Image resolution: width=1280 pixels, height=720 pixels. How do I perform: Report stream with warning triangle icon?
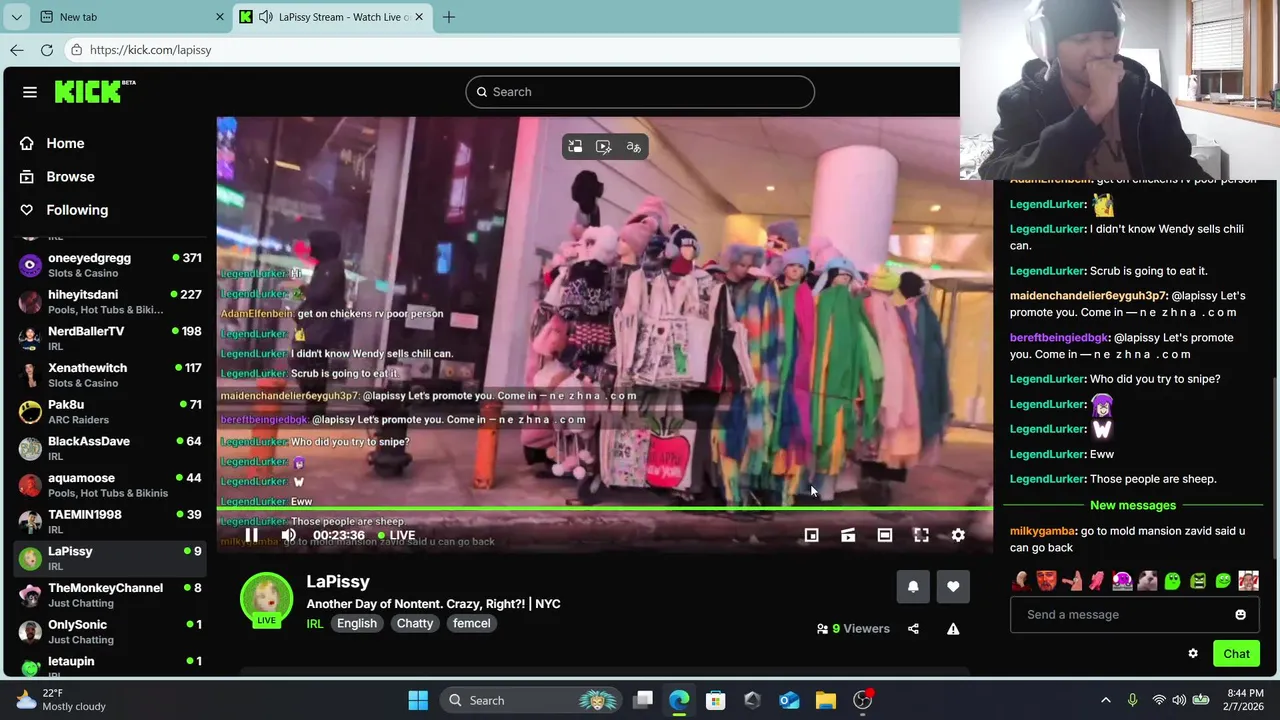click(953, 629)
